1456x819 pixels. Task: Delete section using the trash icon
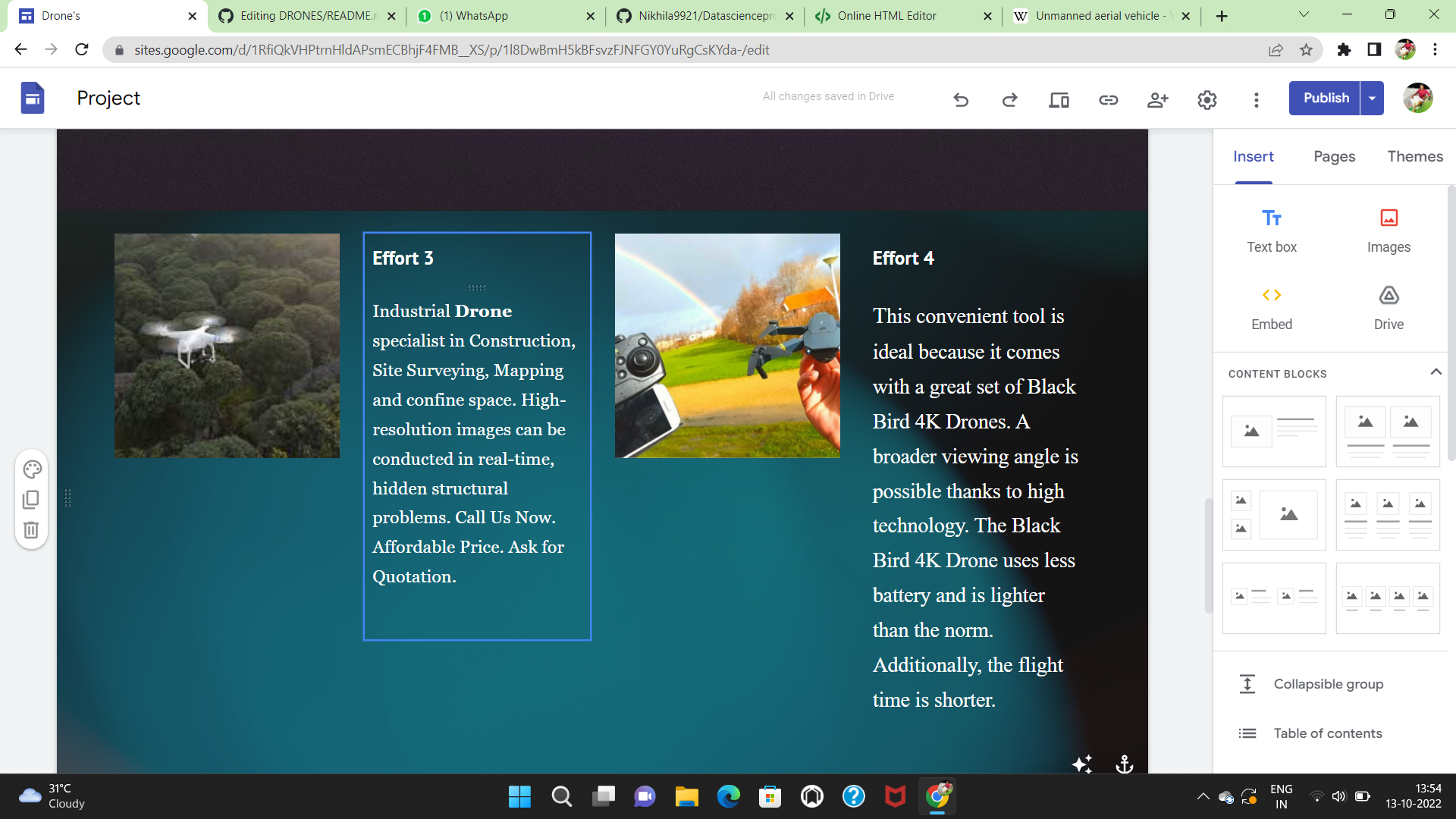[x=31, y=530]
